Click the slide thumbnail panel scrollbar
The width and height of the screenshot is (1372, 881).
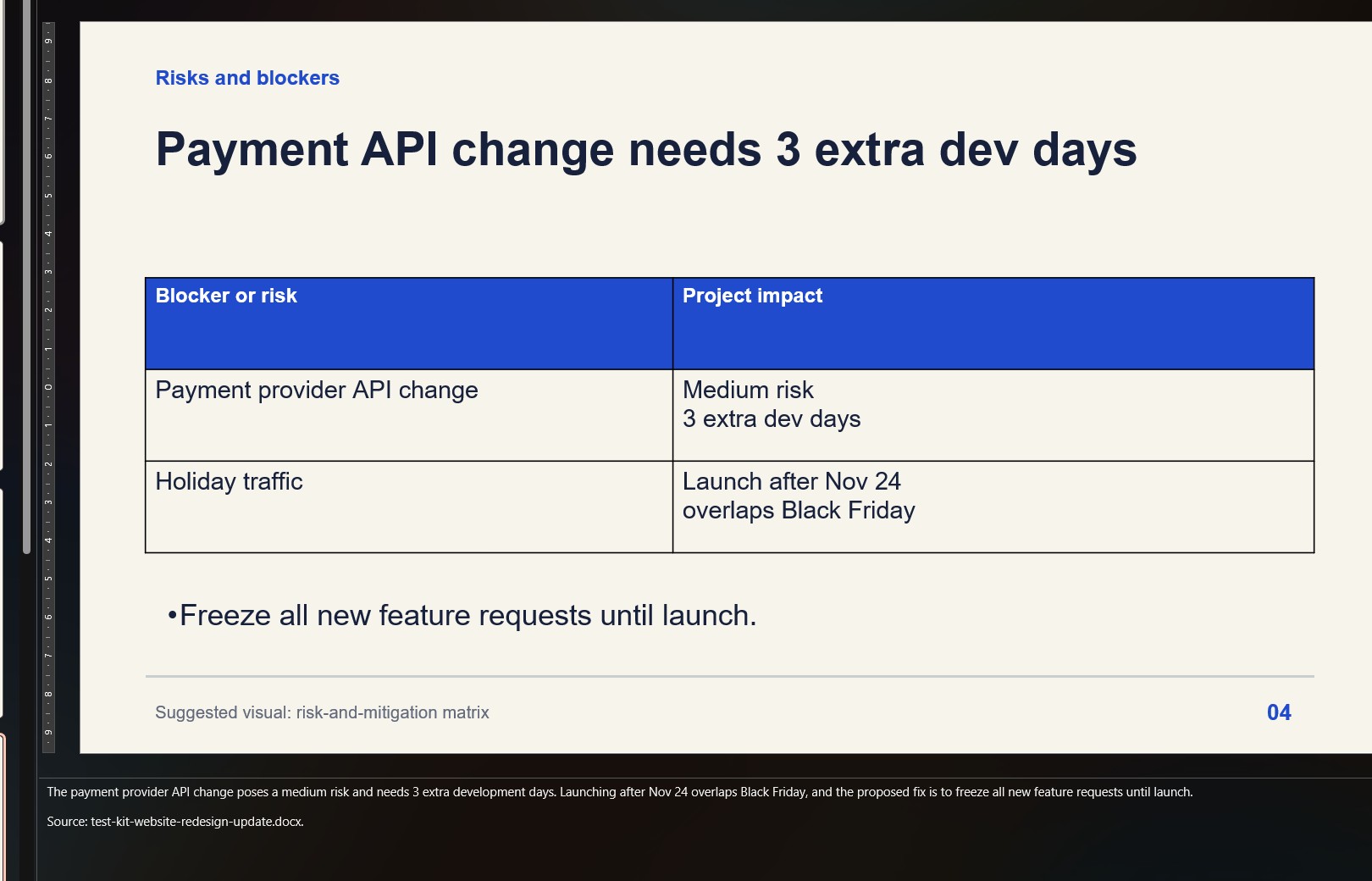[27, 277]
